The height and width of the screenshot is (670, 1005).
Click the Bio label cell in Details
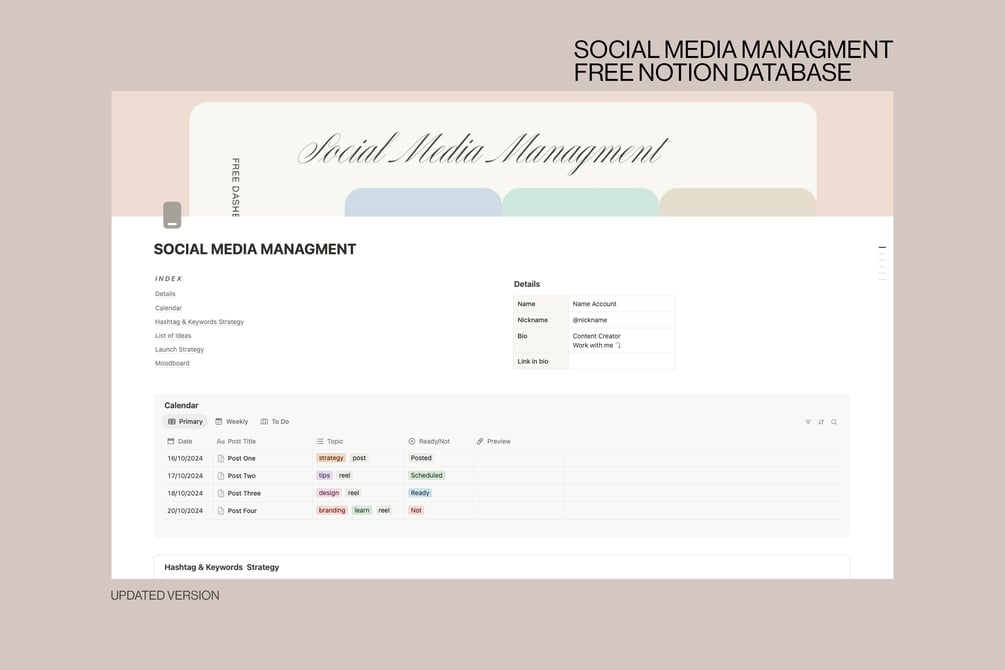541,340
